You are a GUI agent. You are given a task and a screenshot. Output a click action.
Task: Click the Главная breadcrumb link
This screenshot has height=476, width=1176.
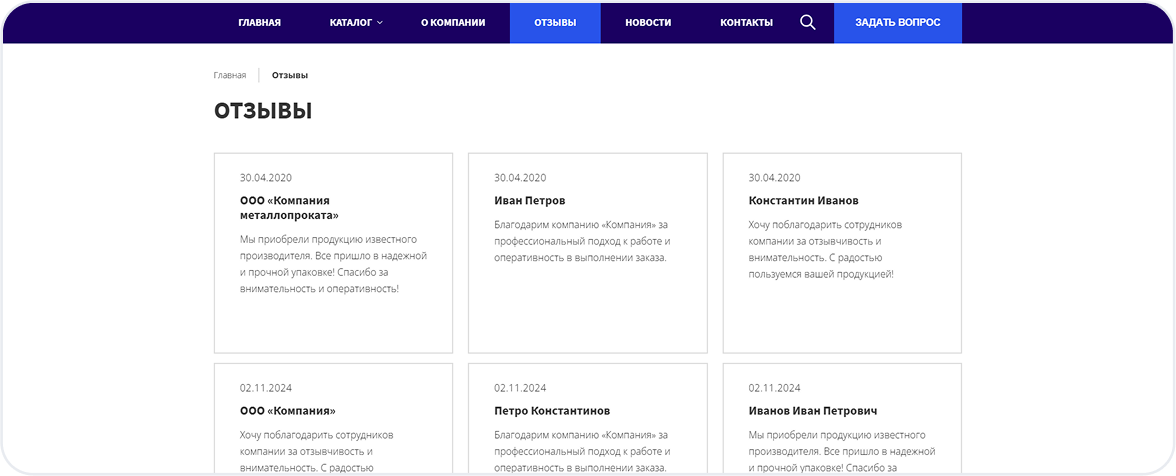click(x=230, y=75)
